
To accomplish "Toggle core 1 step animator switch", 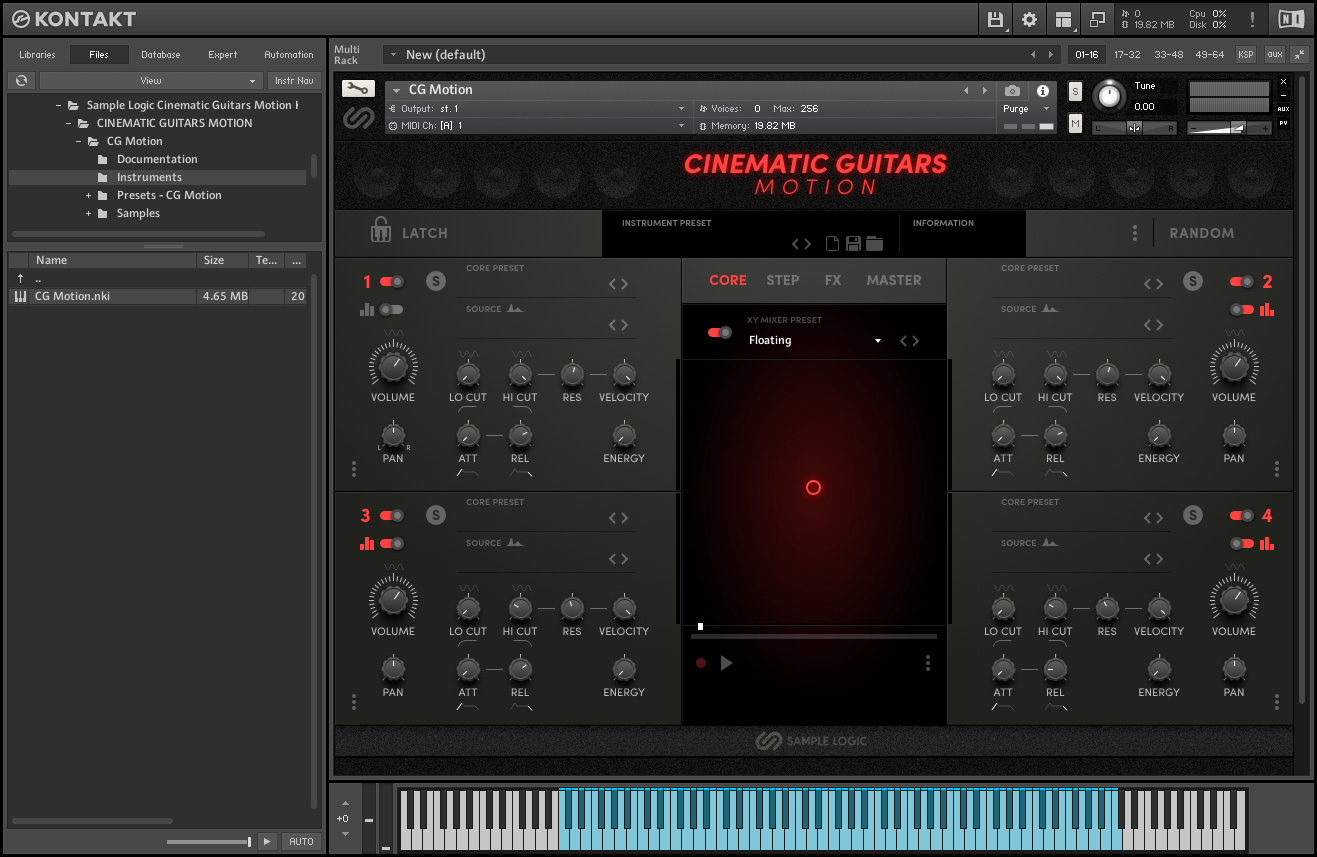I will (x=392, y=310).
